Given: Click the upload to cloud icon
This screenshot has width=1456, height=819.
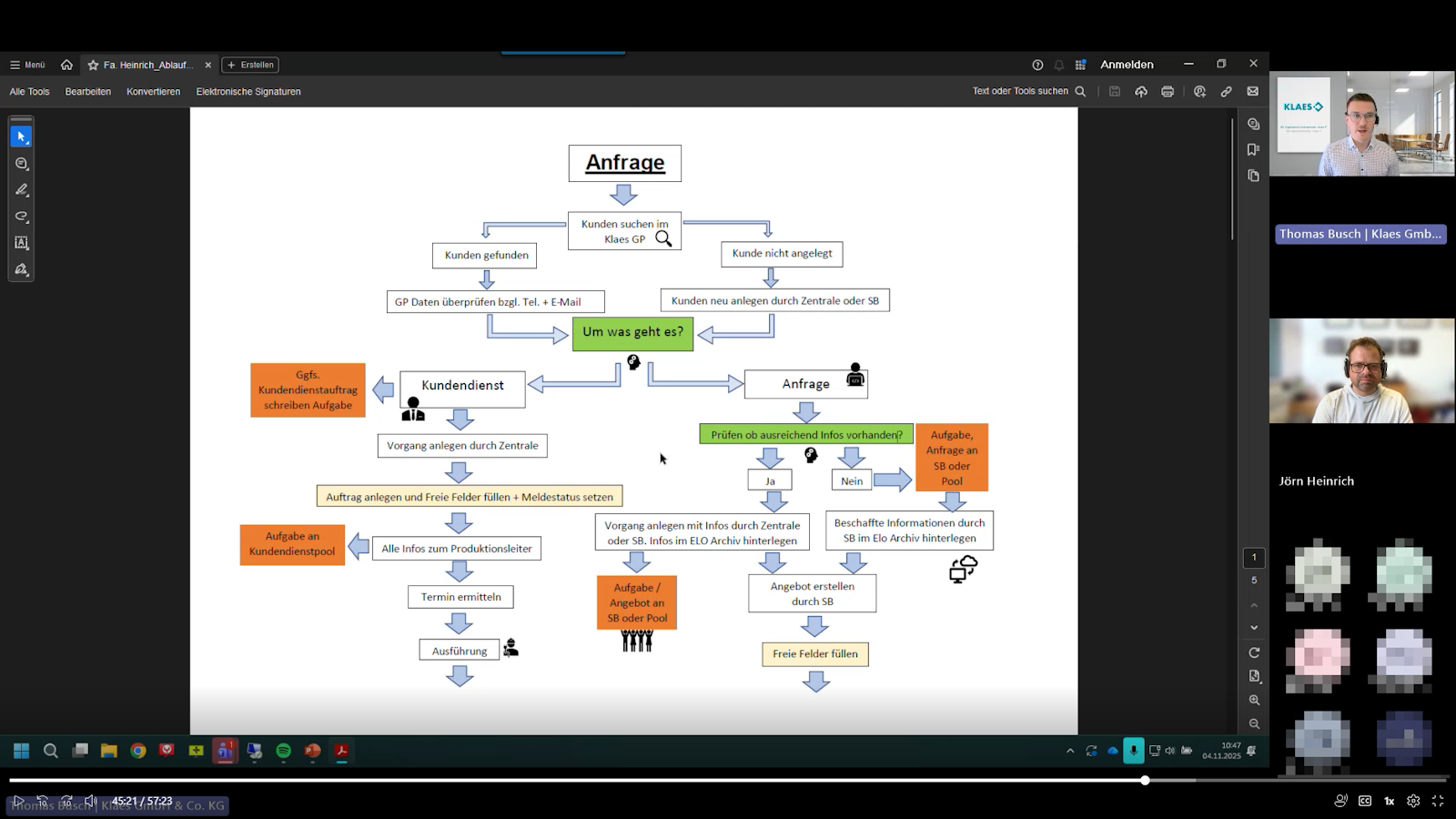Looking at the screenshot, I should (x=1140, y=92).
